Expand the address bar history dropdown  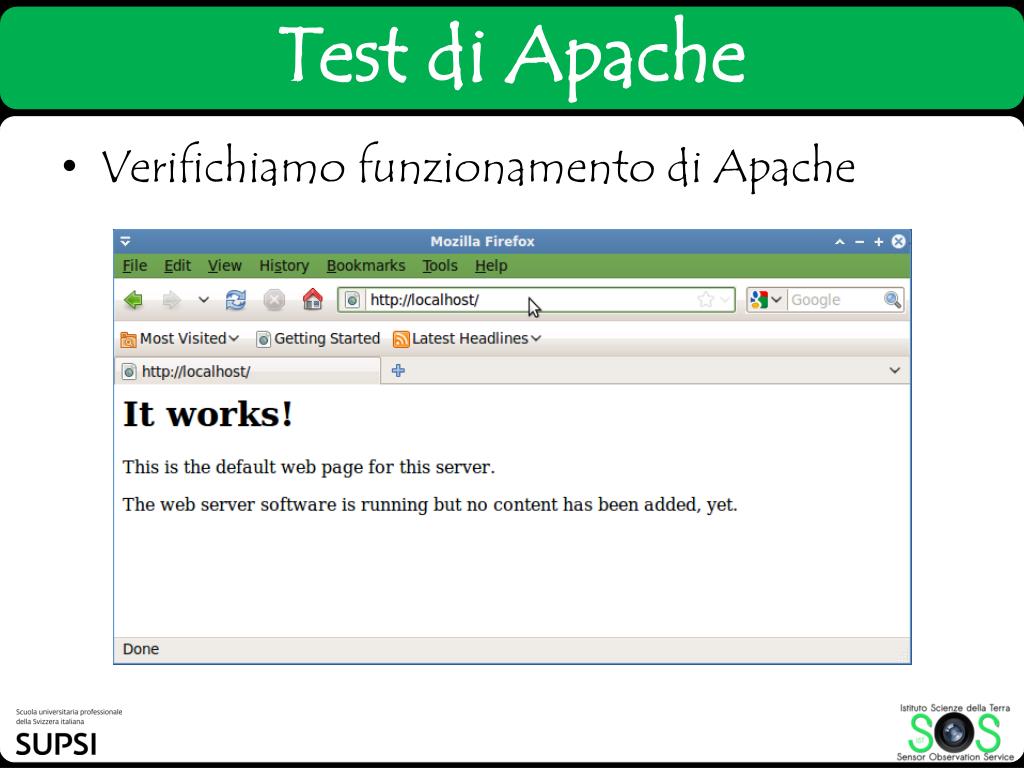725,300
